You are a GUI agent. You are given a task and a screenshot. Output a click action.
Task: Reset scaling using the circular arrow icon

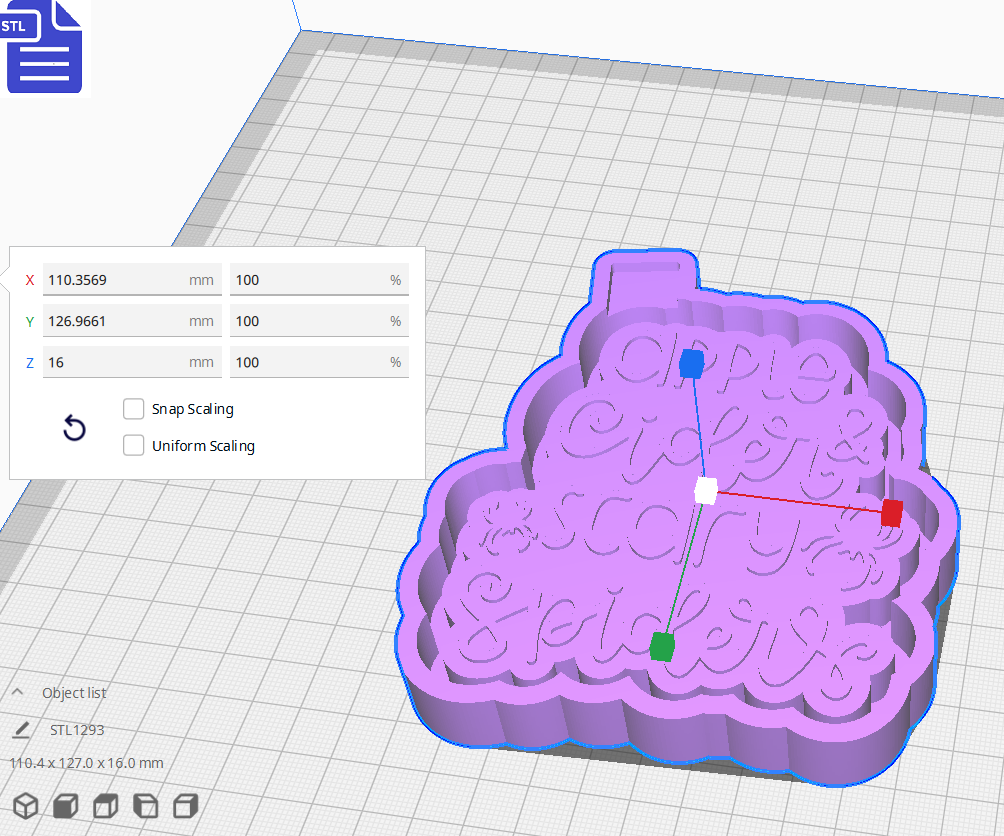[73, 428]
